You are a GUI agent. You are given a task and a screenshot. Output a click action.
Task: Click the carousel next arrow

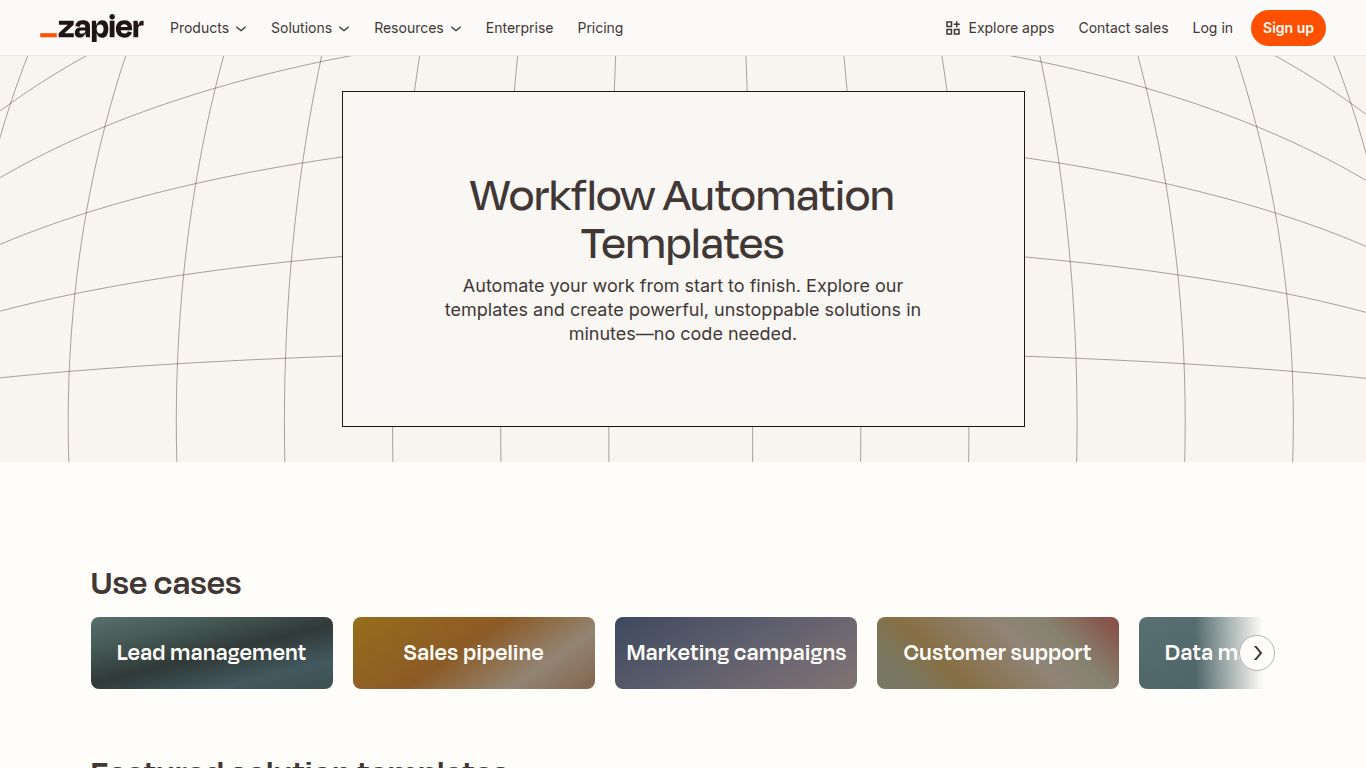tap(1257, 652)
